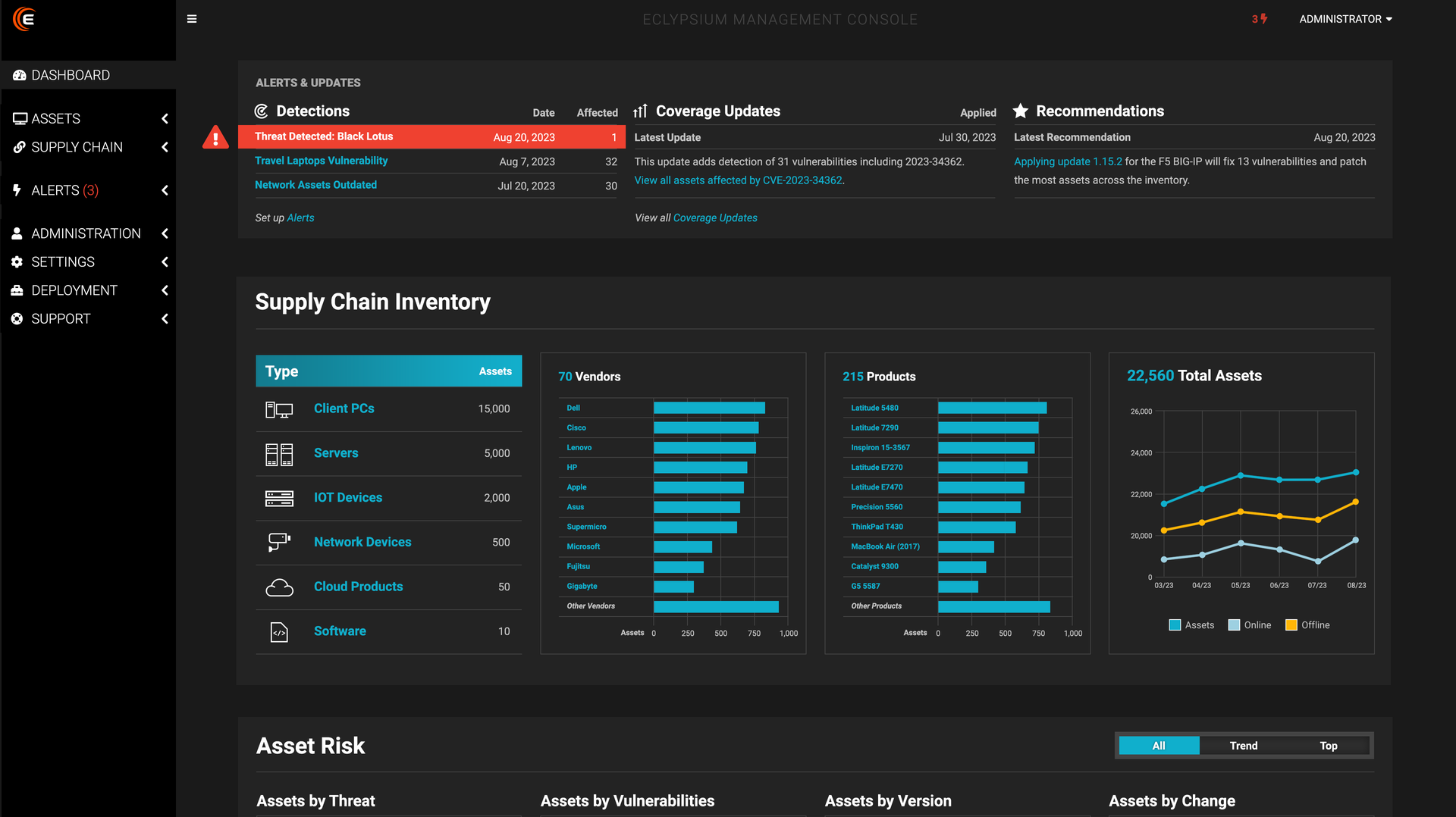Click the MacBook Air (2017) product label
The image size is (1456, 817).
[x=885, y=546]
